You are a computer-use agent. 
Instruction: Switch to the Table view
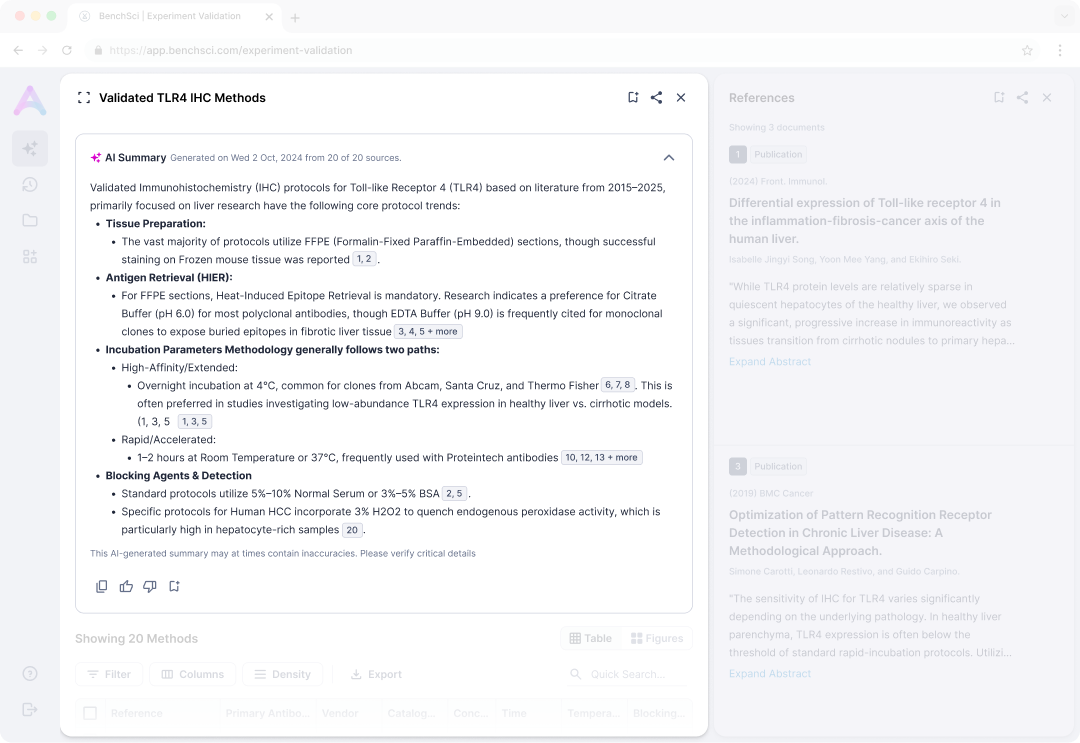tap(591, 638)
